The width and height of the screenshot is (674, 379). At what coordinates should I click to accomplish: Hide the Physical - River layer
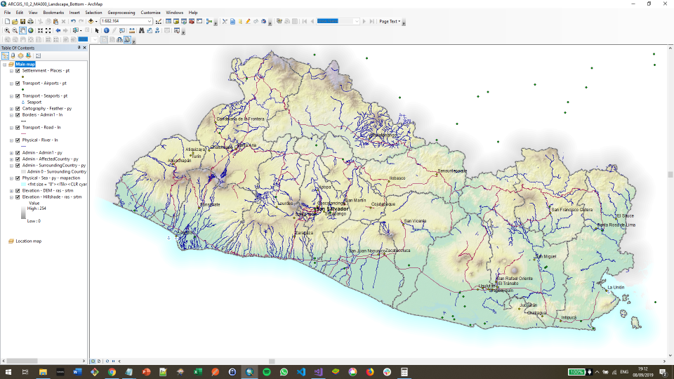pos(18,140)
